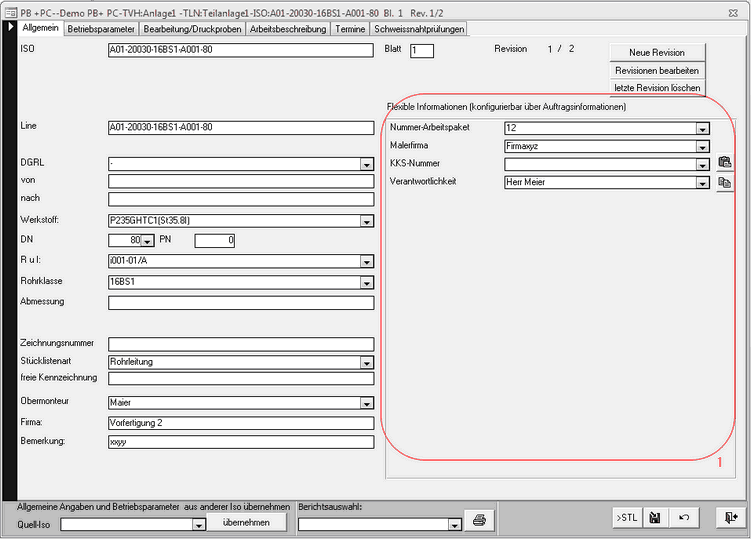Viewport: 751px width, 539px height.
Task: Expand the Malerfirma dropdown
Action: pyautogui.click(x=703, y=147)
